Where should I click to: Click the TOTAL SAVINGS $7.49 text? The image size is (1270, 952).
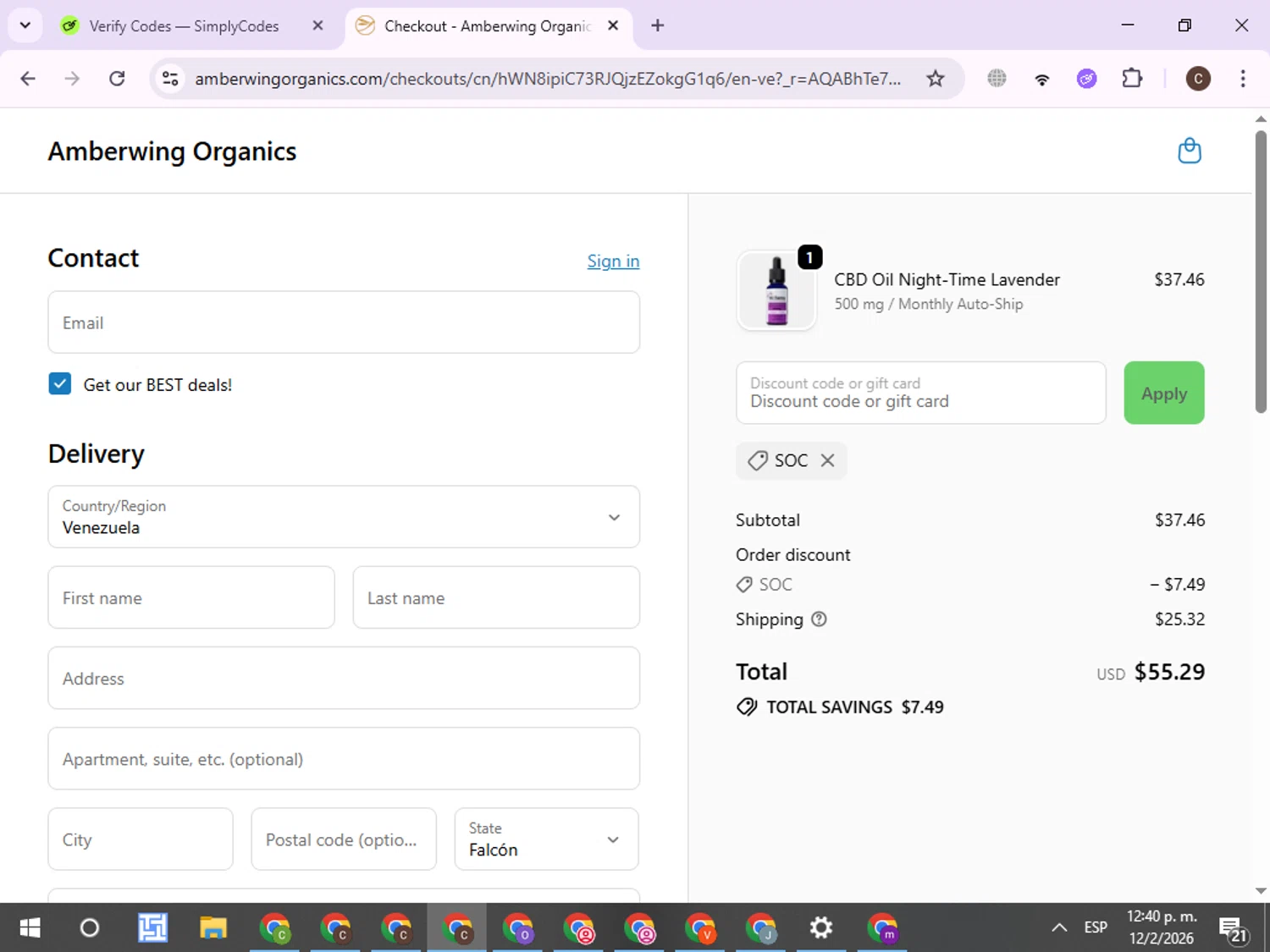click(x=855, y=707)
